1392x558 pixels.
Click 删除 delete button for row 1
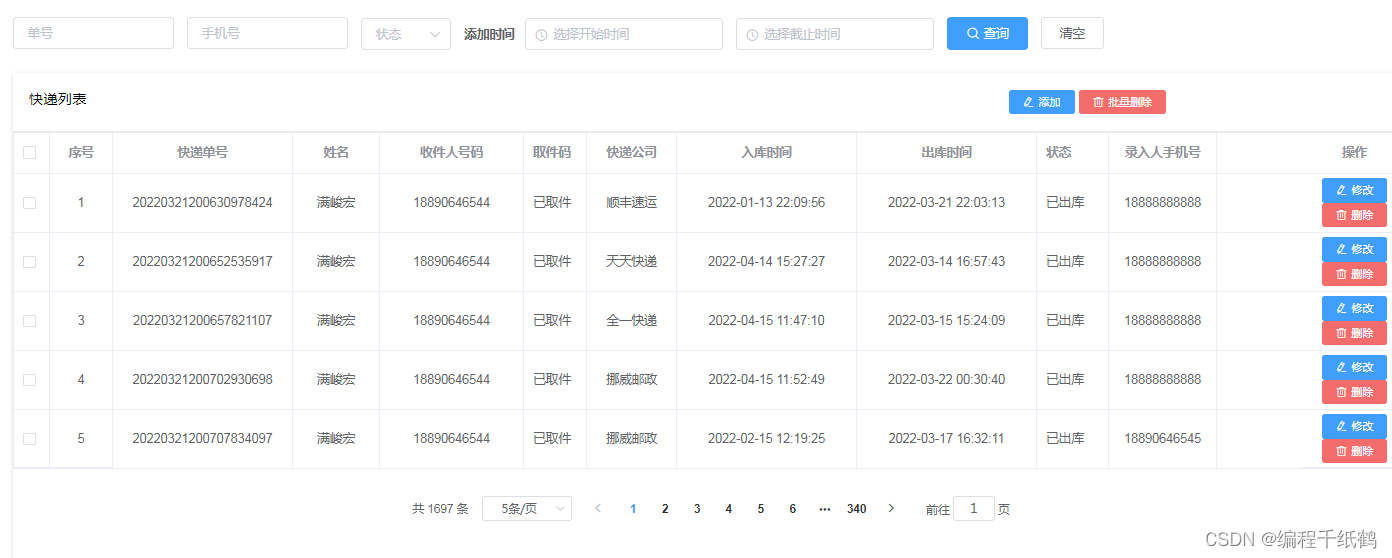point(1354,215)
